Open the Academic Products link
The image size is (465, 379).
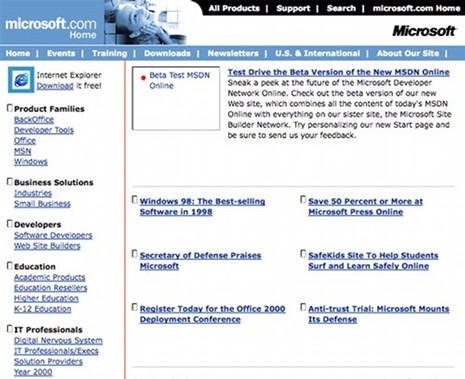50,277
